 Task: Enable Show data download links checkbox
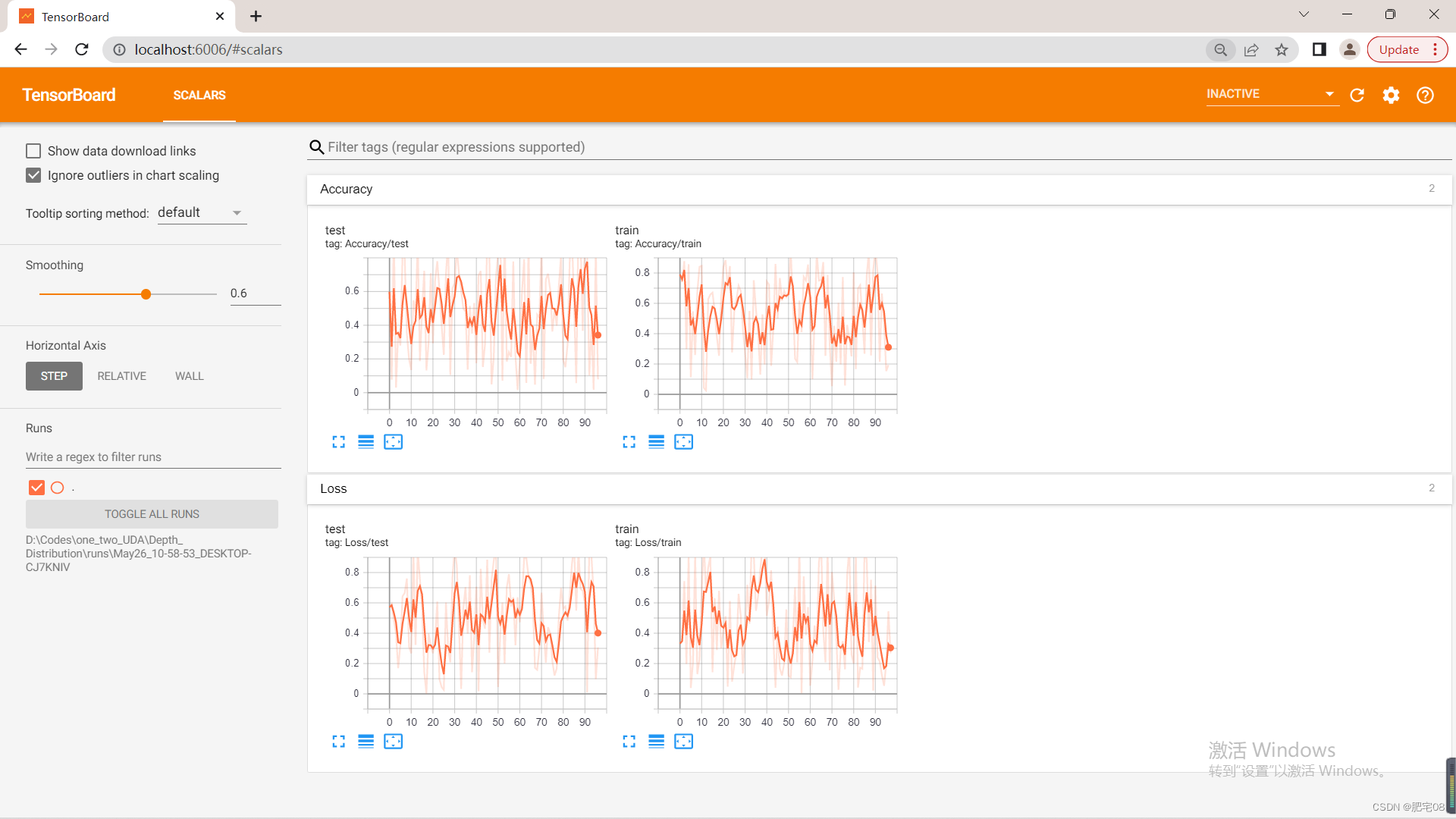coord(33,151)
